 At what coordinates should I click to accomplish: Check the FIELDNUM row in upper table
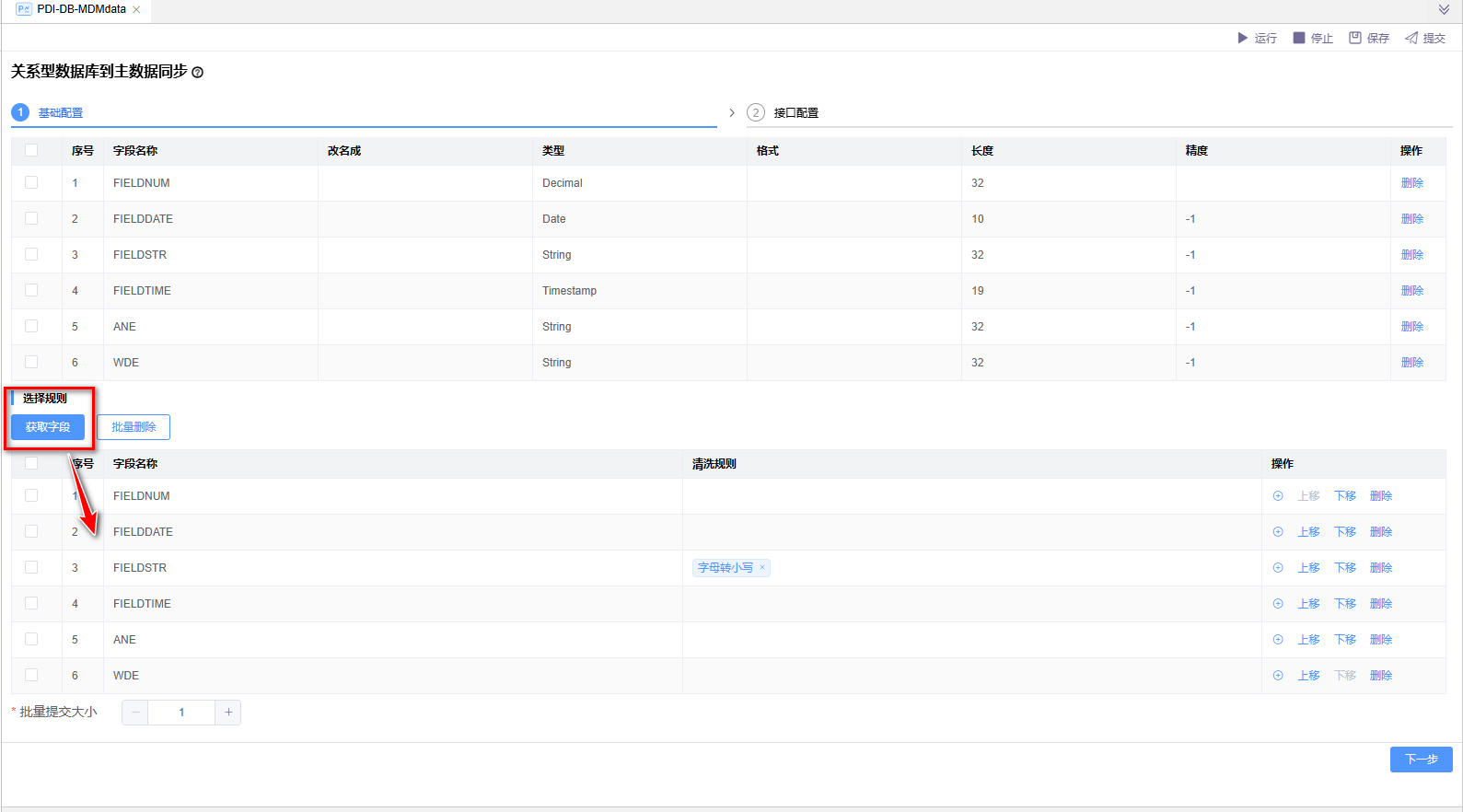tap(31, 183)
